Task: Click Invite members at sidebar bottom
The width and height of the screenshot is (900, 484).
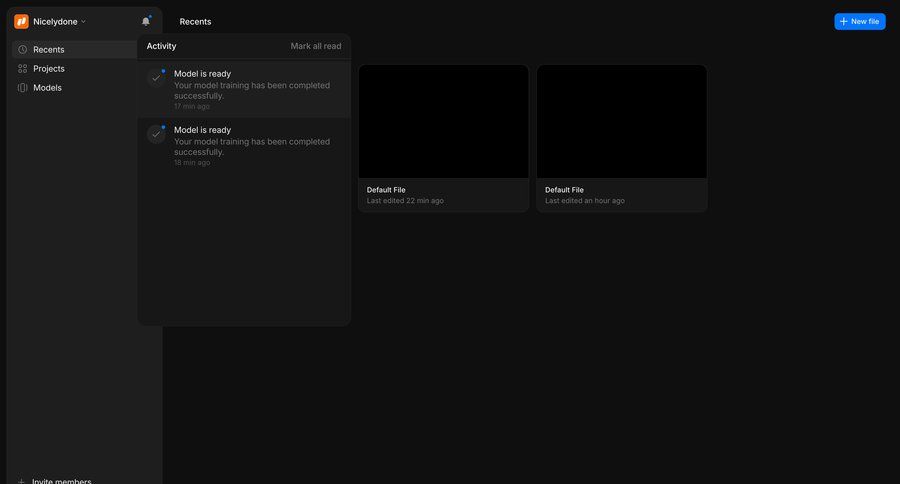Action: click(55, 481)
